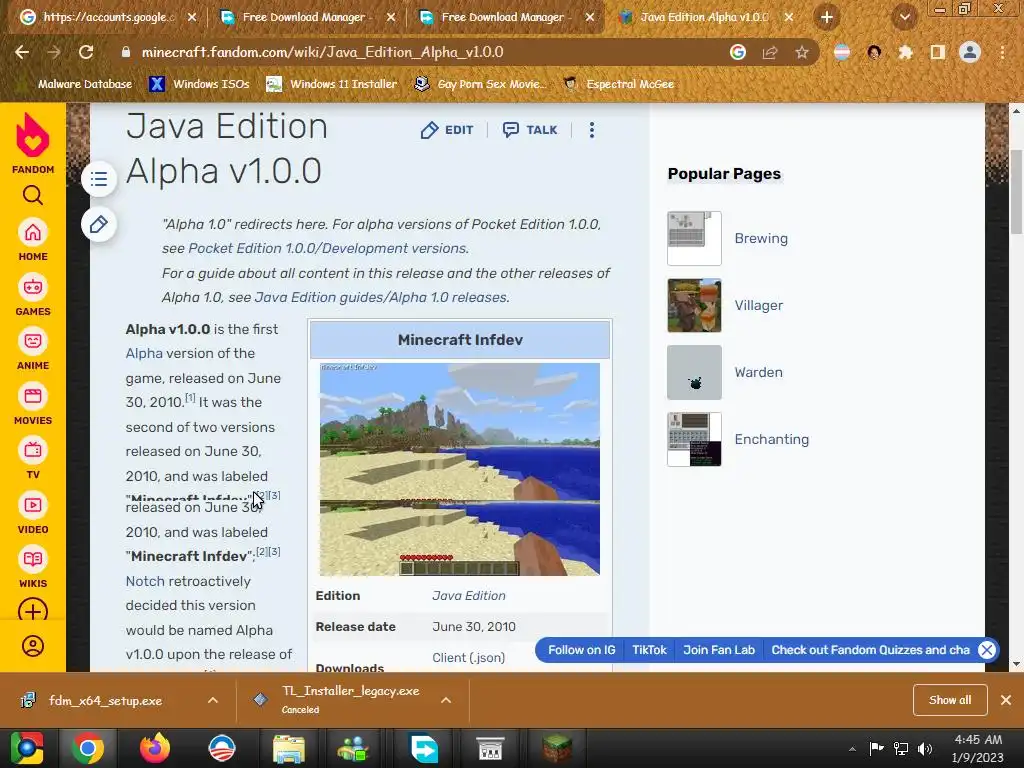
Task: Show hidden system tray icons arrow
Action: tap(852, 748)
